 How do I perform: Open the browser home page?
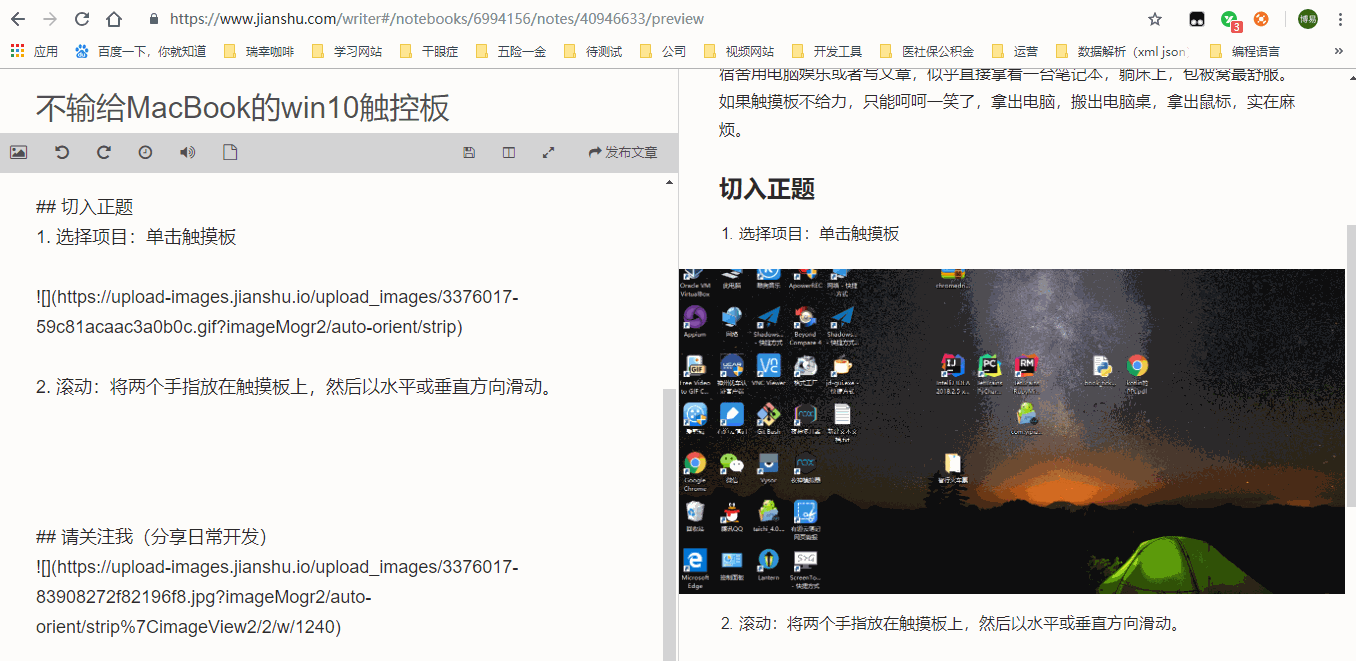pyautogui.click(x=114, y=19)
